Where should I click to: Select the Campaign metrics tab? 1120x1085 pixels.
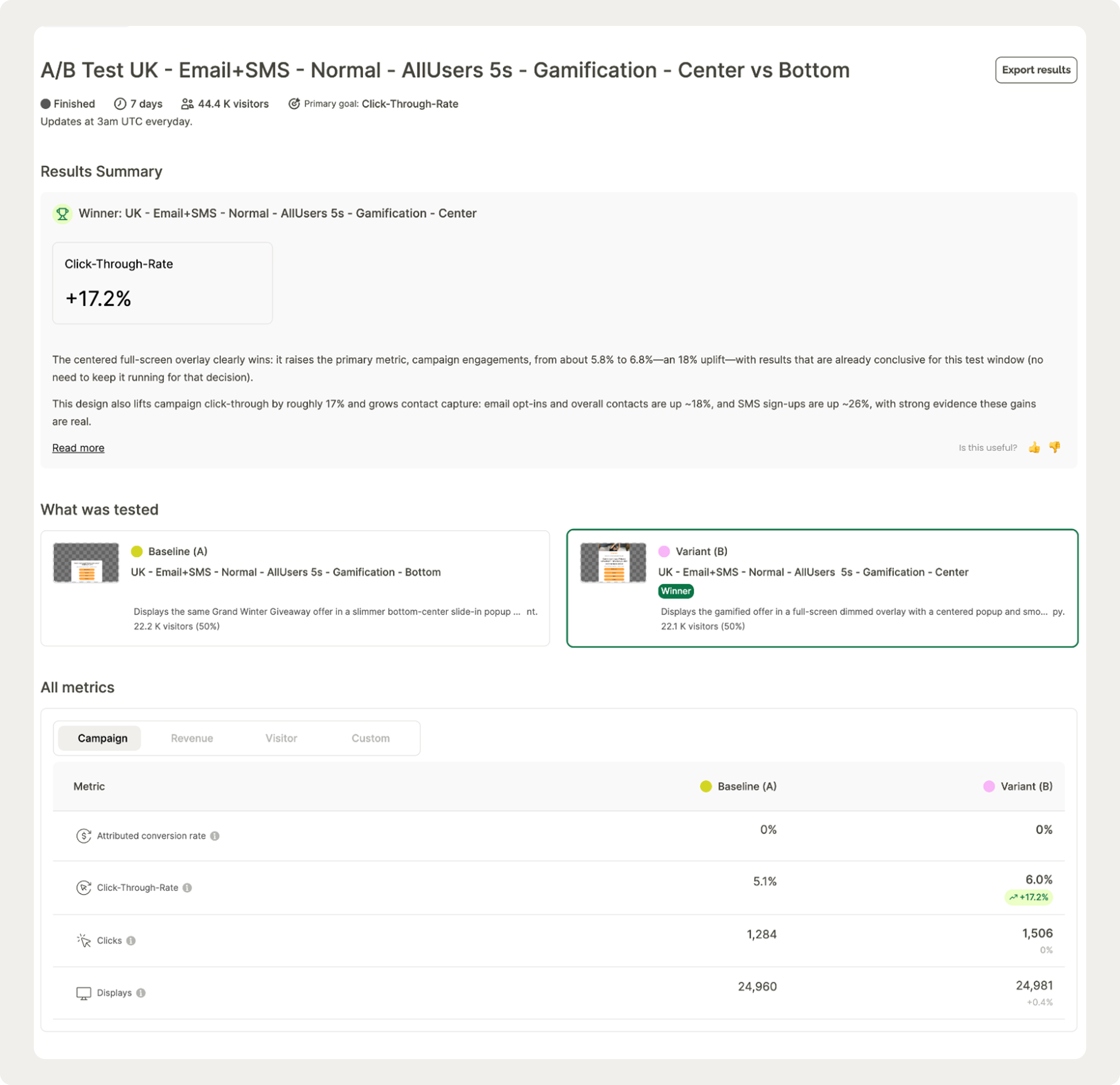(x=102, y=738)
